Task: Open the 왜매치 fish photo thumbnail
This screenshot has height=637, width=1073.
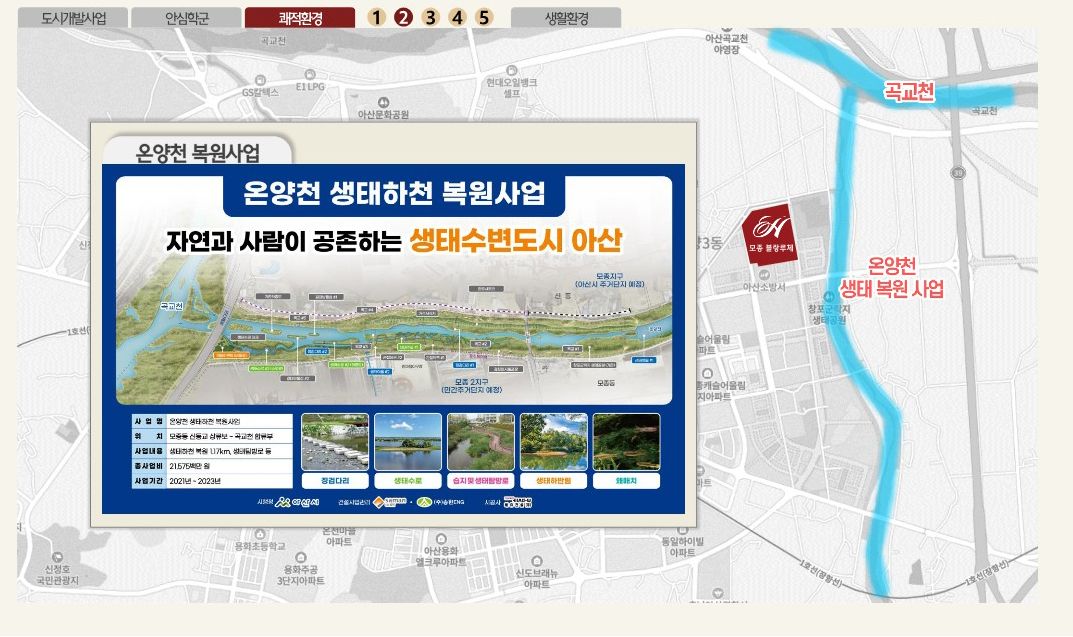Action: pyautogui.click(x=627, y=442)
